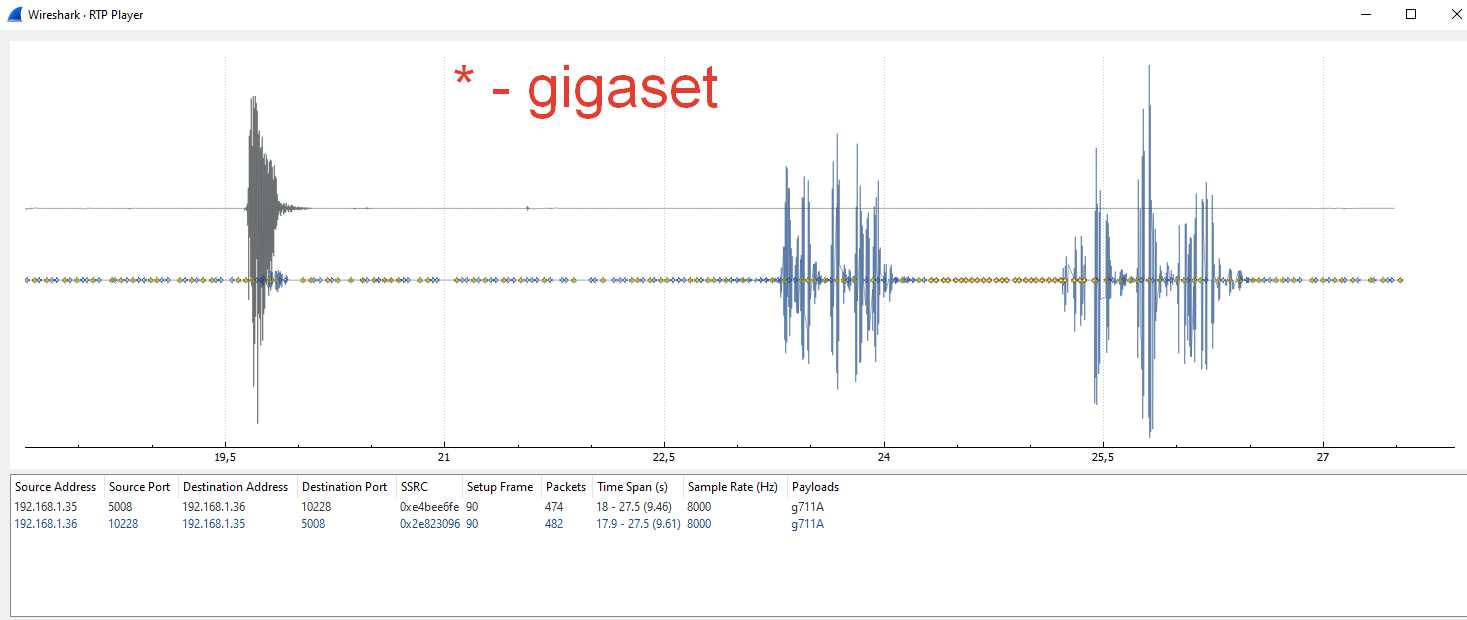
Task: Click the Setup Frame column header
Action: click(499, 487)
